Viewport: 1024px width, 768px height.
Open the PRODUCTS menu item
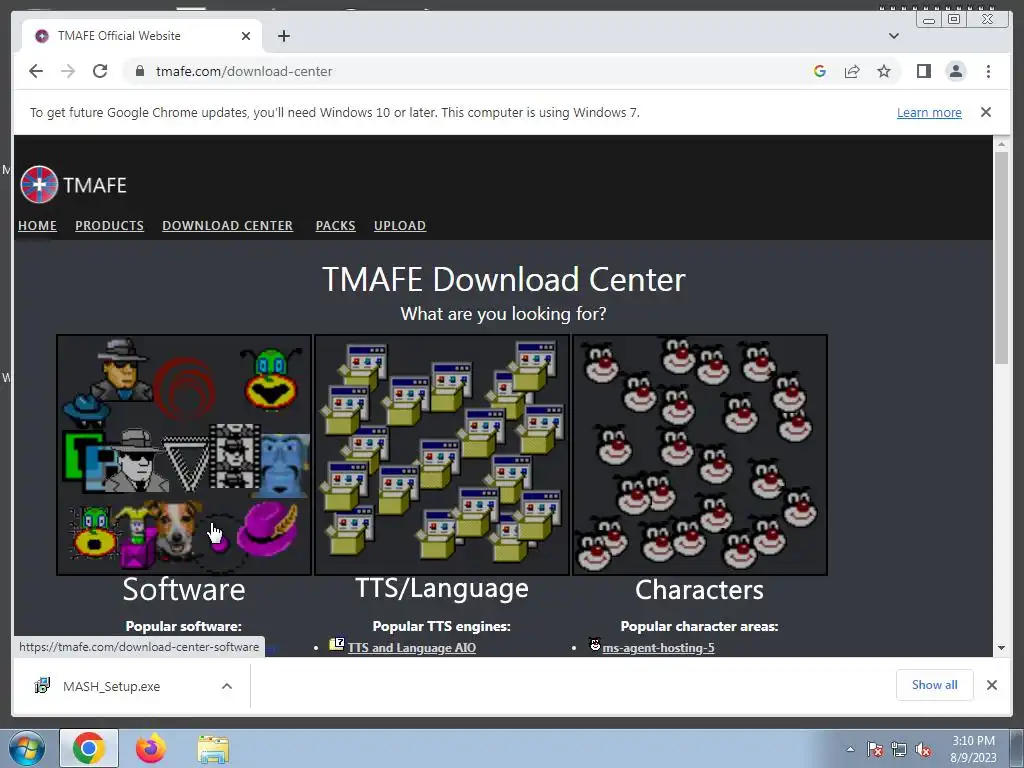click(x=109, y=225)
